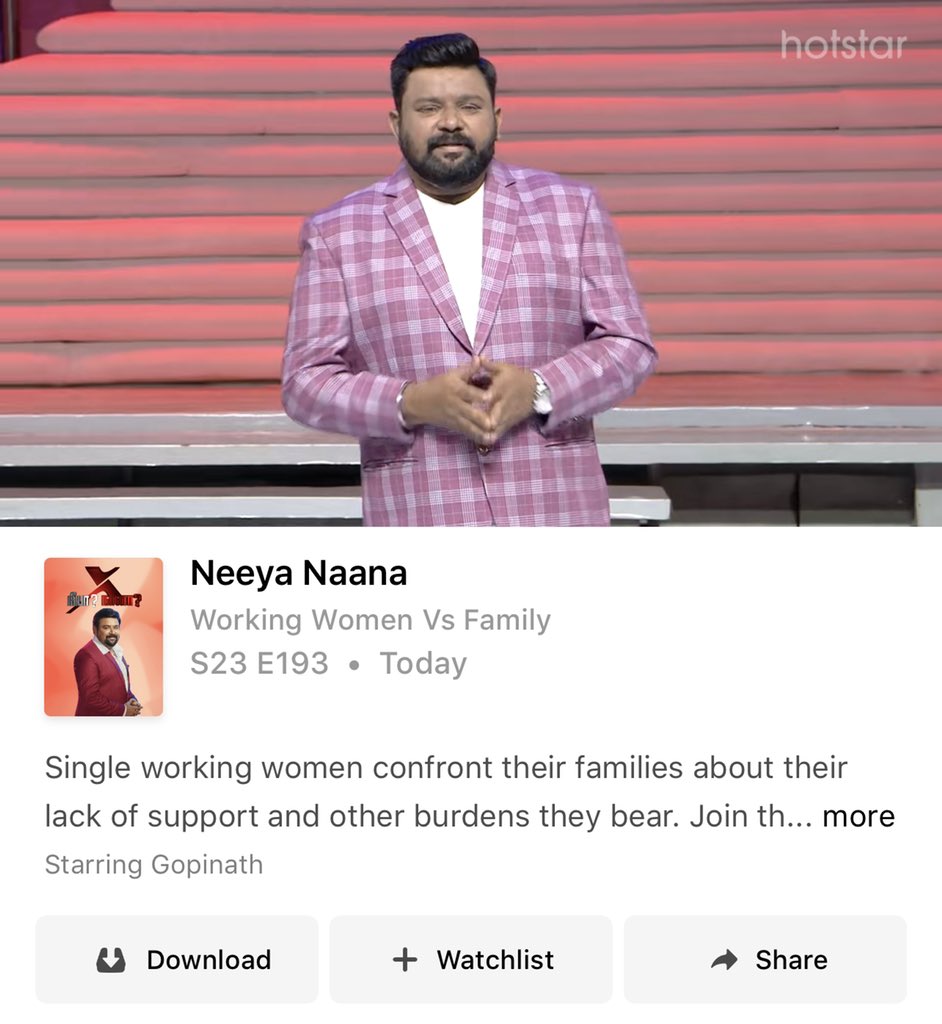Screen dimensions: 942x1024
Task: Tap the hotstar watermark logo
Action: click(843, 45)
